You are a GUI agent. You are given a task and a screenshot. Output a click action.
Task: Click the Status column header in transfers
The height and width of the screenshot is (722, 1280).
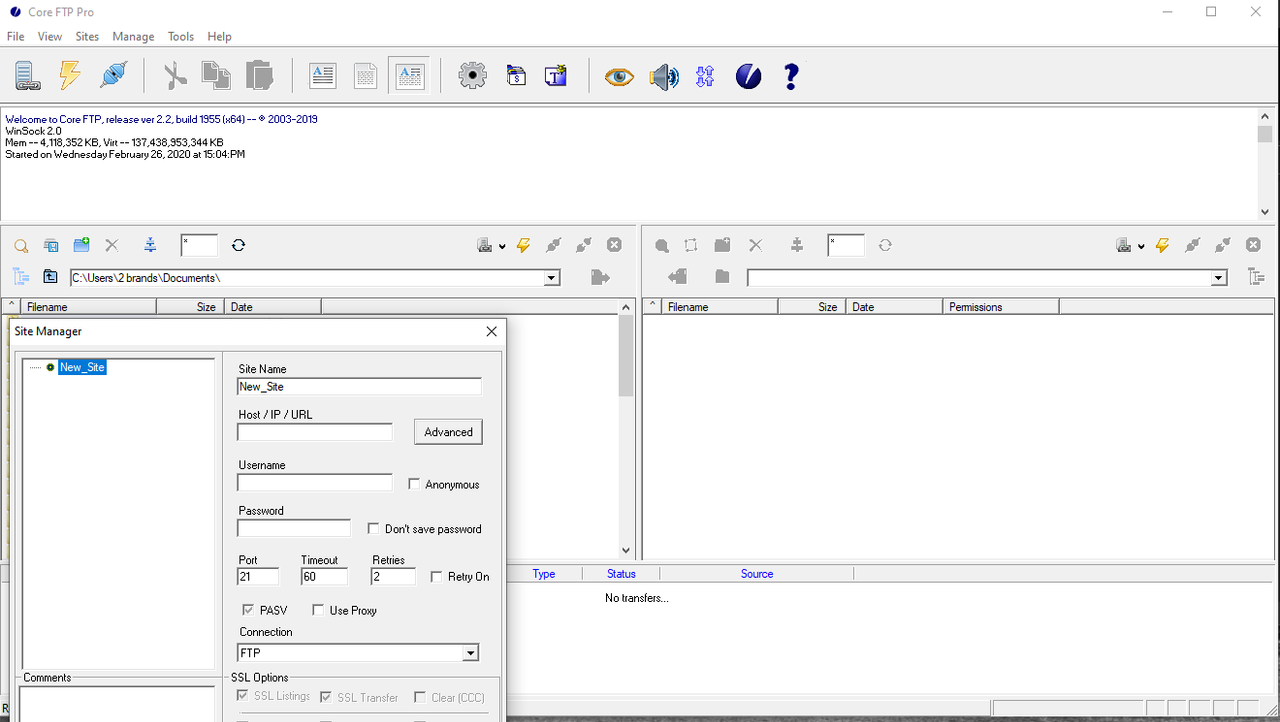pos(621,574)
